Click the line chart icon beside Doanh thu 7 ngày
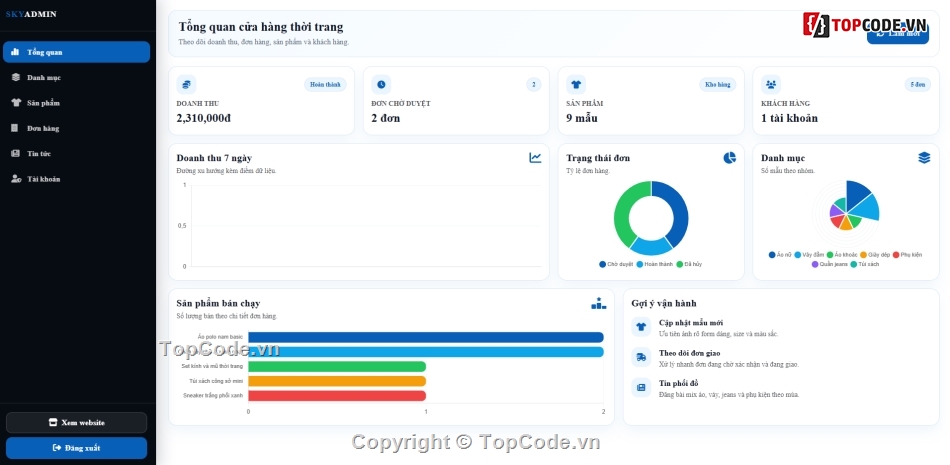The image size is (950, 465). point(535,158)
